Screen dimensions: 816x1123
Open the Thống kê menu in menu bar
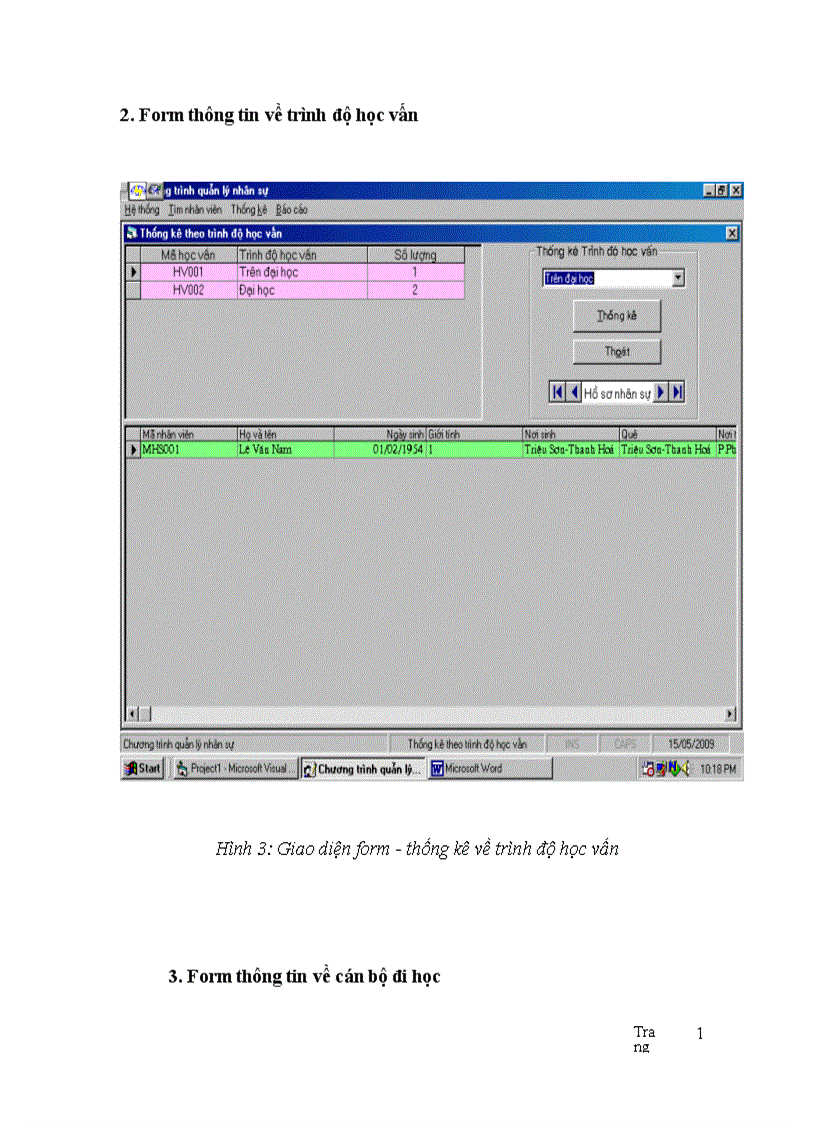click(x=249, y=210)
